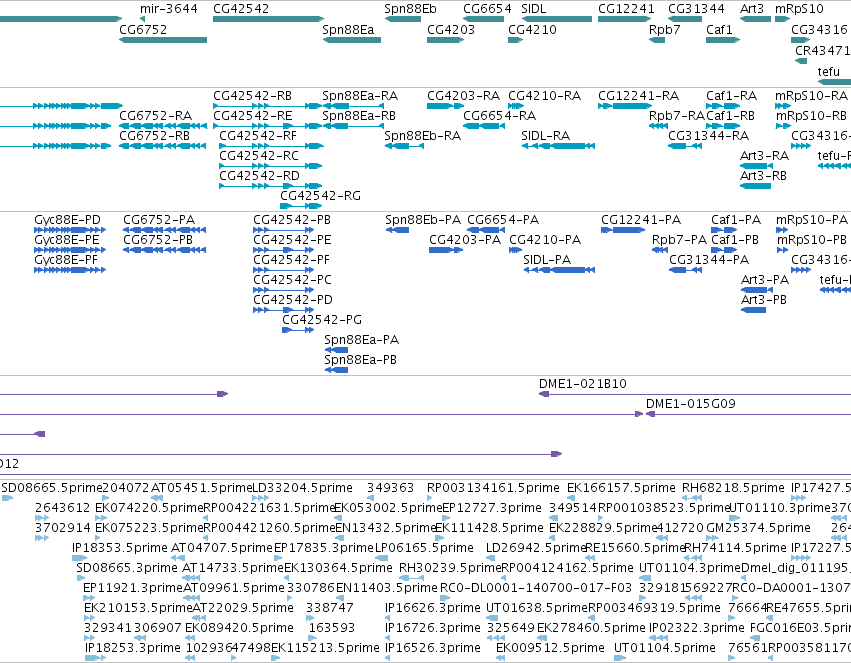The width and height of the screenshot is (851, 663).
Task: Click the Spn88Ea gene arrow glyph
Action: point(352,40)
